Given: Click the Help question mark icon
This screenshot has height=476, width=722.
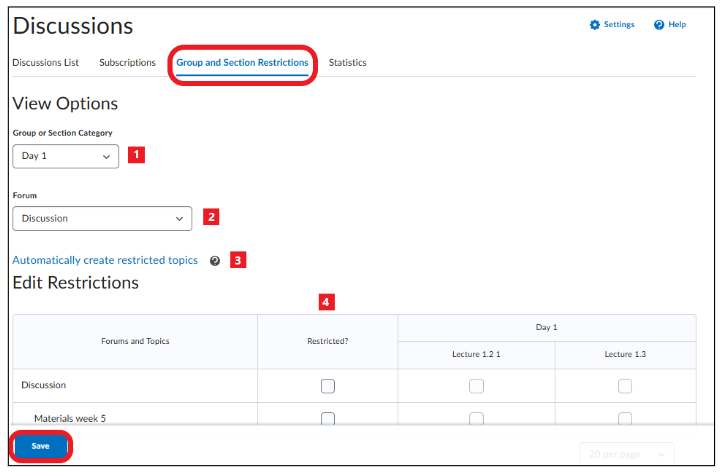Looking at the screenshot, I should 659,25.
